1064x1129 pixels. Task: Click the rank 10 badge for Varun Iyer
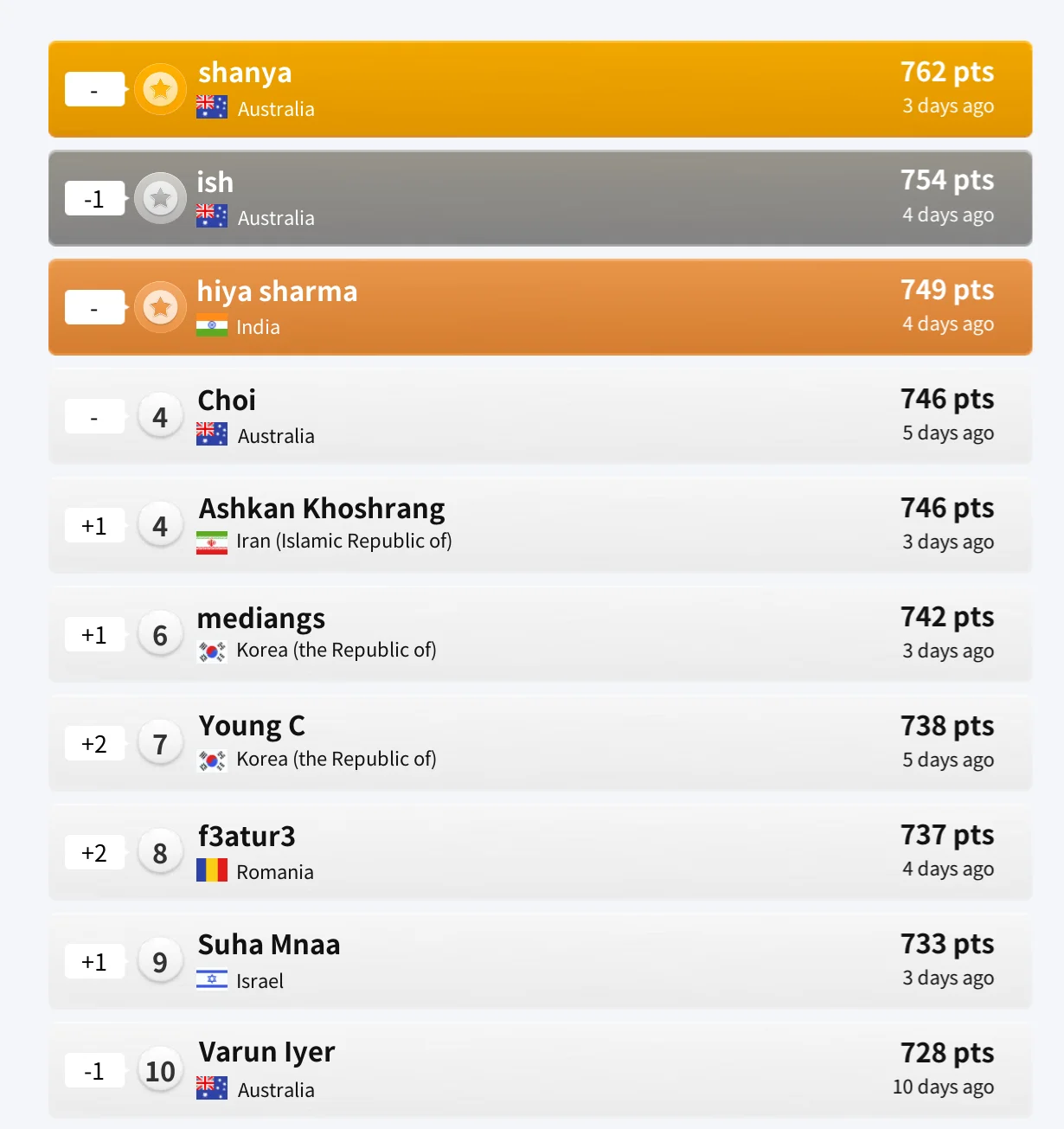click(160, 1071)
